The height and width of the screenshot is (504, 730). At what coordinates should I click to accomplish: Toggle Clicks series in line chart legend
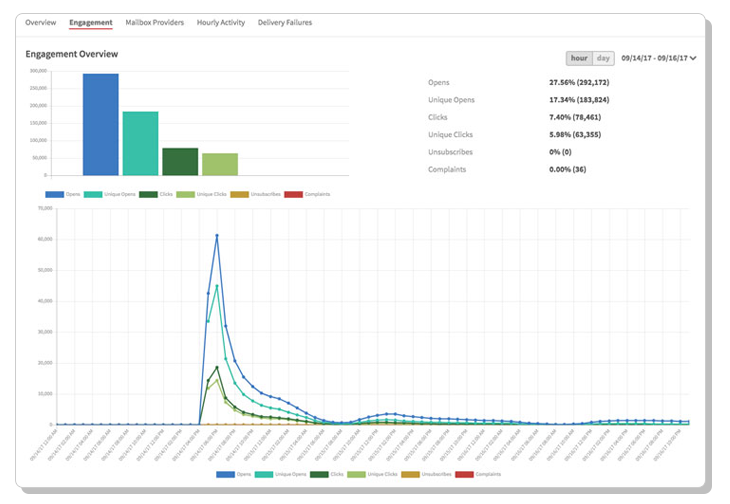point(327,474)
